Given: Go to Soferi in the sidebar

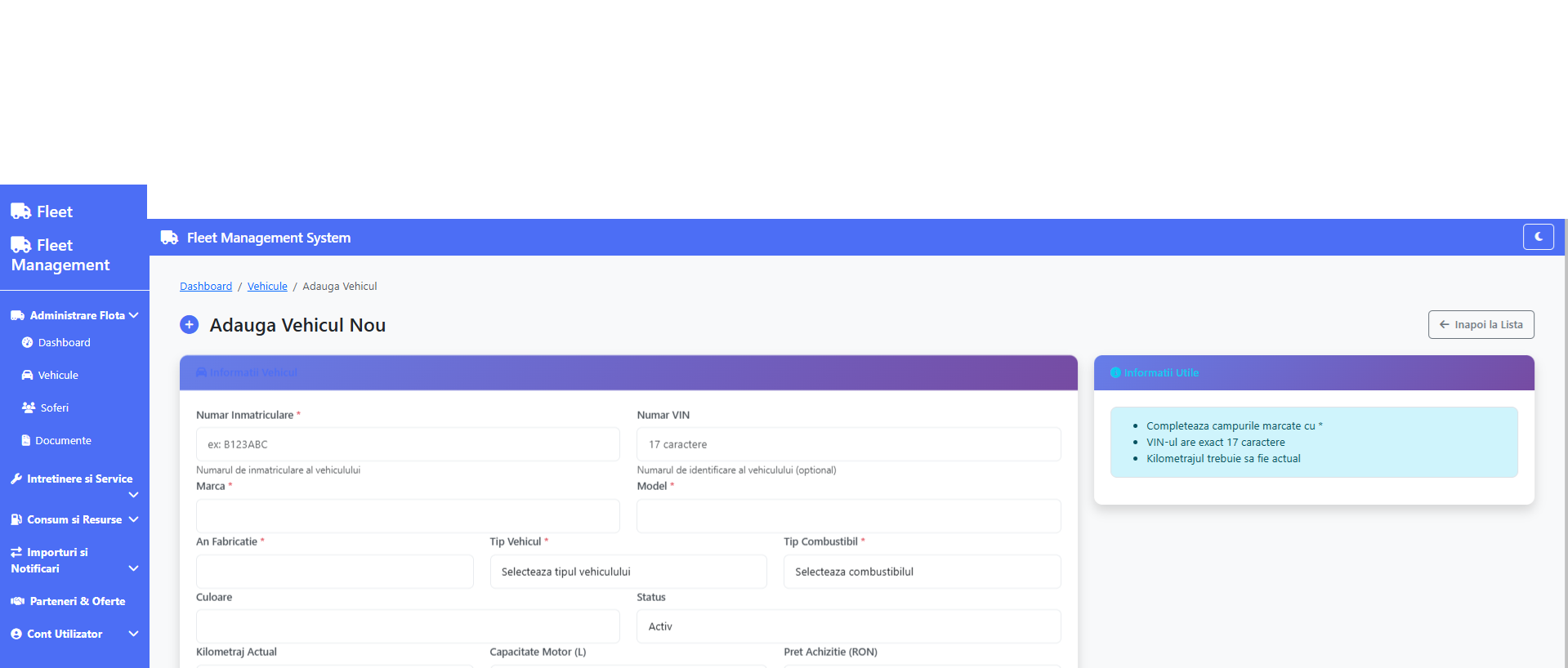Looking at the screenshot, I should pyautogui.click(x=54, y=407).
